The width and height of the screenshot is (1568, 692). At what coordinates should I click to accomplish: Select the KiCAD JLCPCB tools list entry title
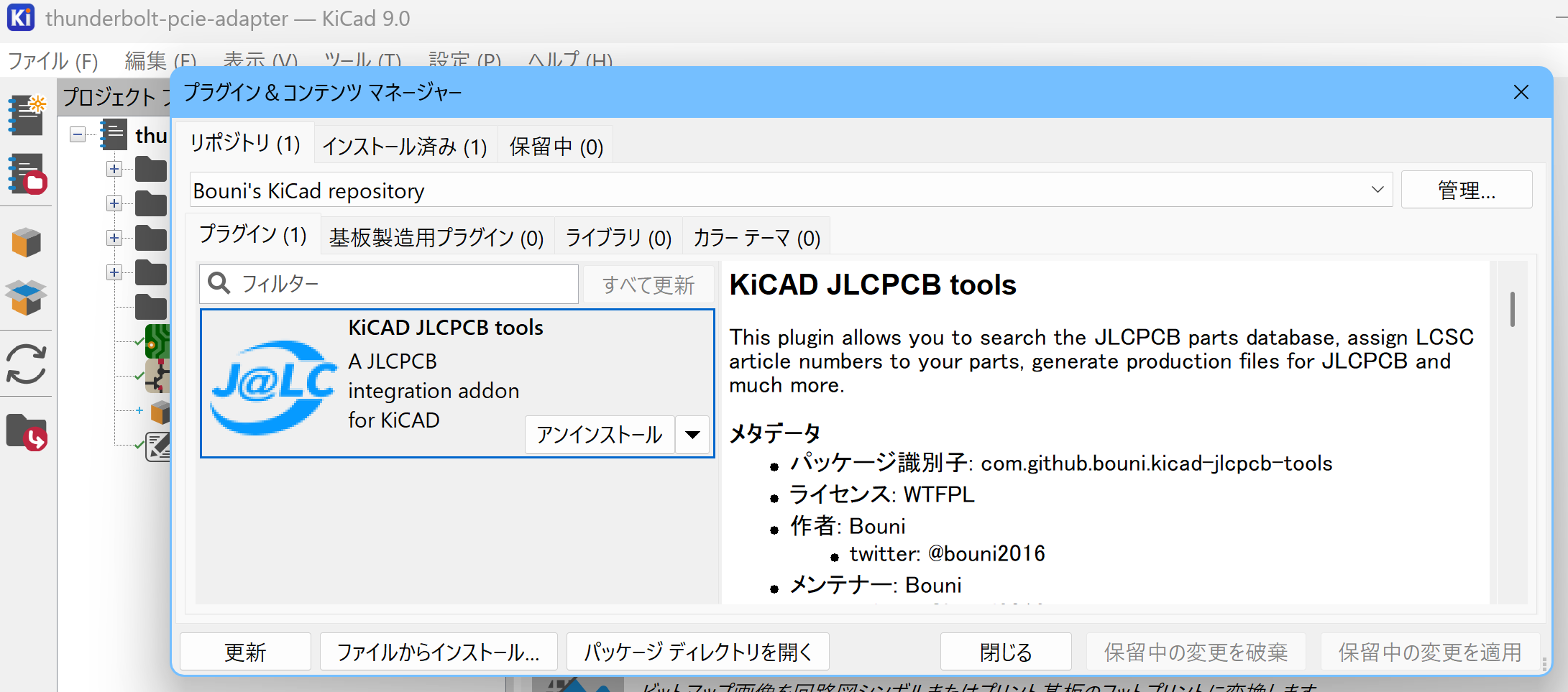pyautogui.click(x=446, y=327)
